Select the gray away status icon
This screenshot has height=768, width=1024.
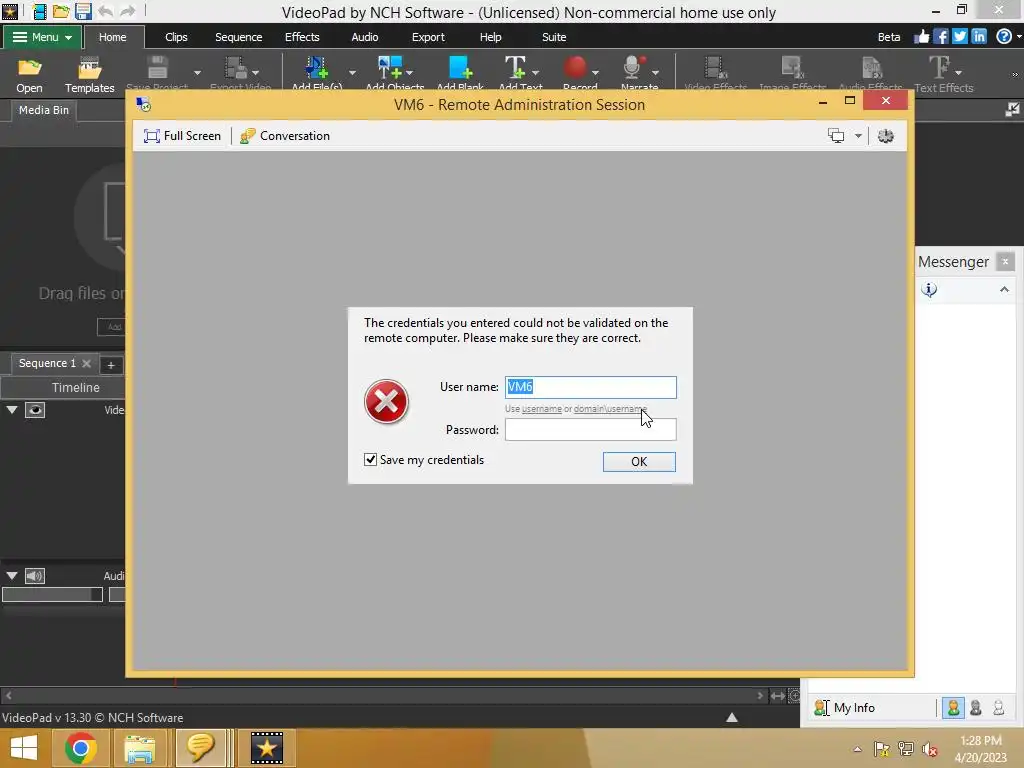pyautogui.click(x=976, y=708)
